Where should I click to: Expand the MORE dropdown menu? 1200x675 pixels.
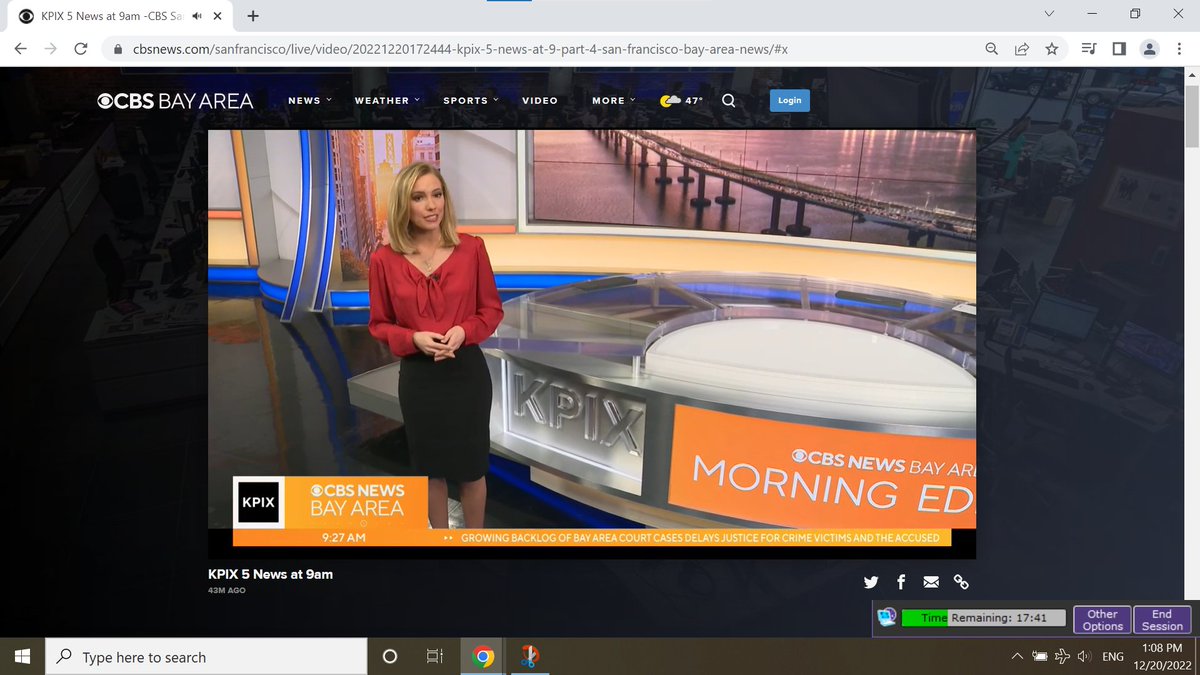pyautogui.click(x=614, y=100)
